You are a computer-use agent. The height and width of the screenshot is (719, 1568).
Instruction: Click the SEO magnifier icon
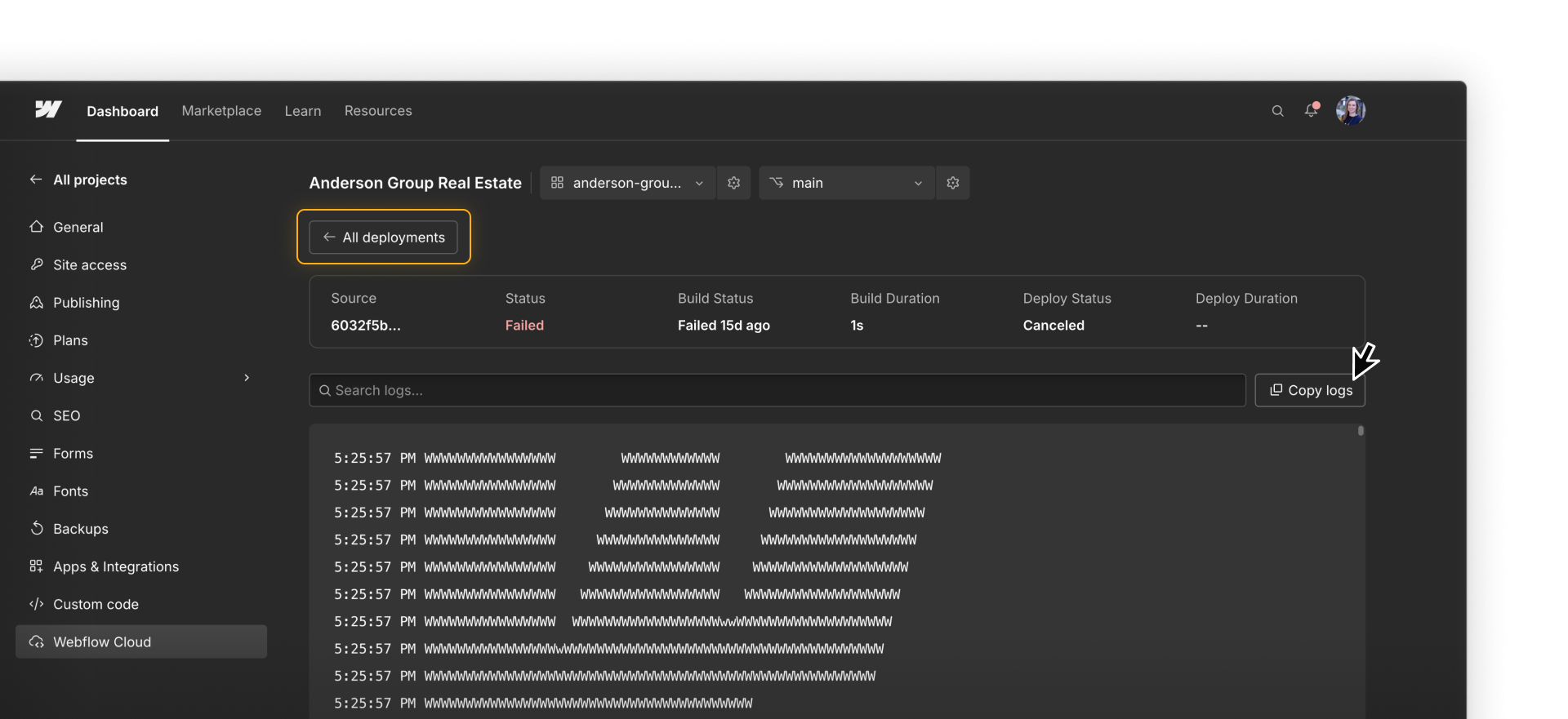pos(36,415)
